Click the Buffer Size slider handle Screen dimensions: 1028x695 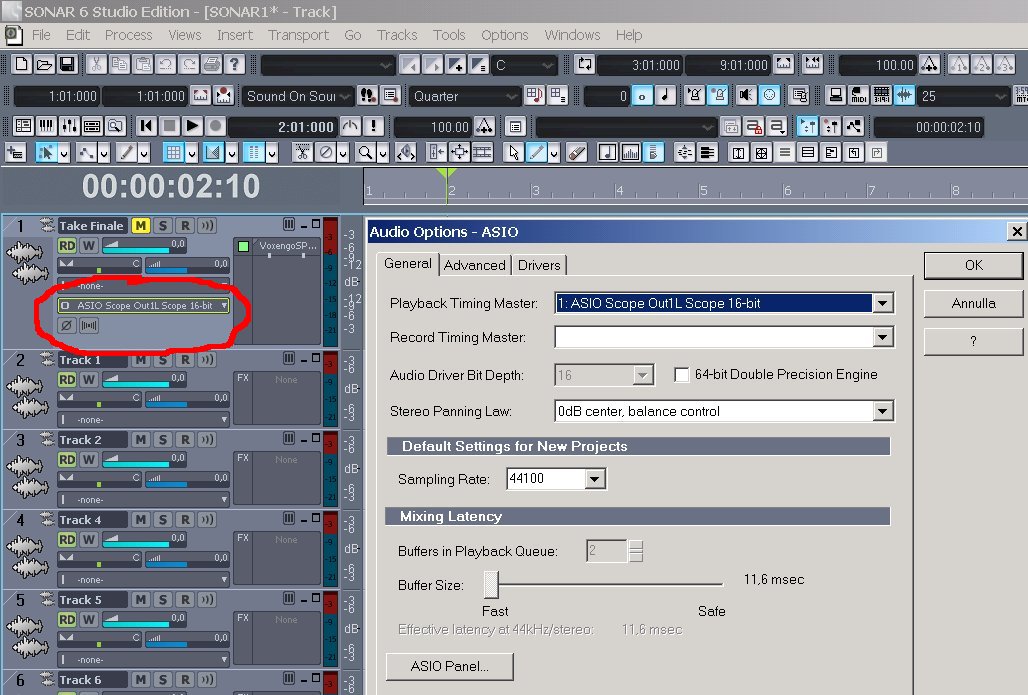pyautogui.click(x=491, y=584)
